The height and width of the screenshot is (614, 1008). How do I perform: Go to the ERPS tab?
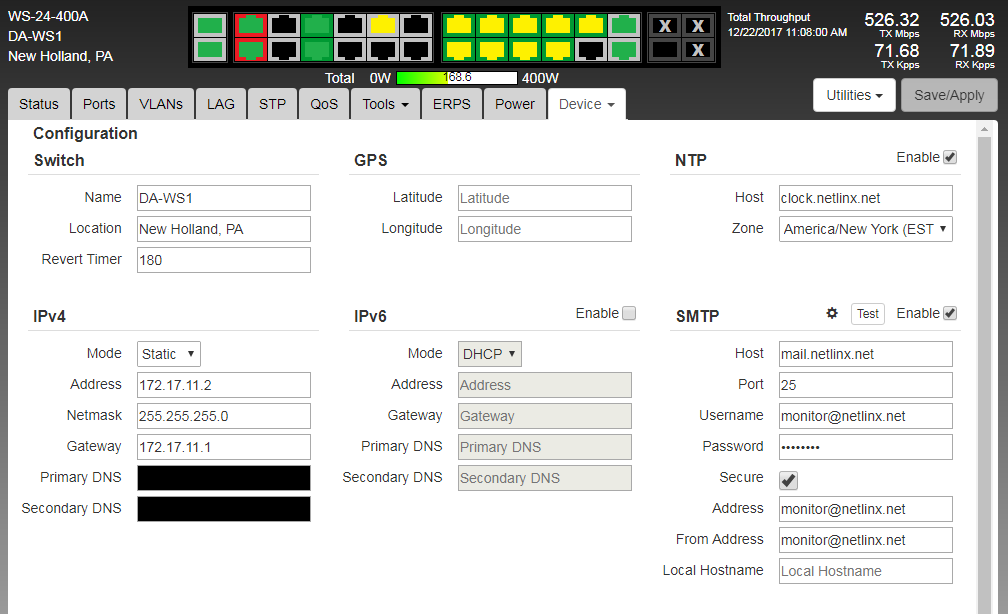click(451, 104)
